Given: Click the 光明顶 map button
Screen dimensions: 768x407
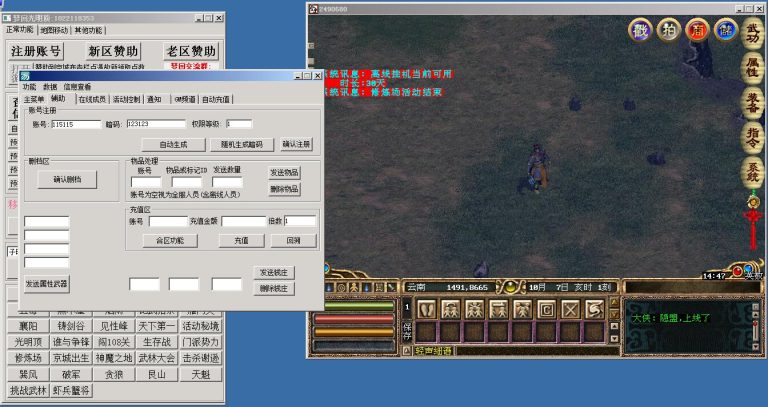Looking at the screenshot, I should click(x=28, y=342).
